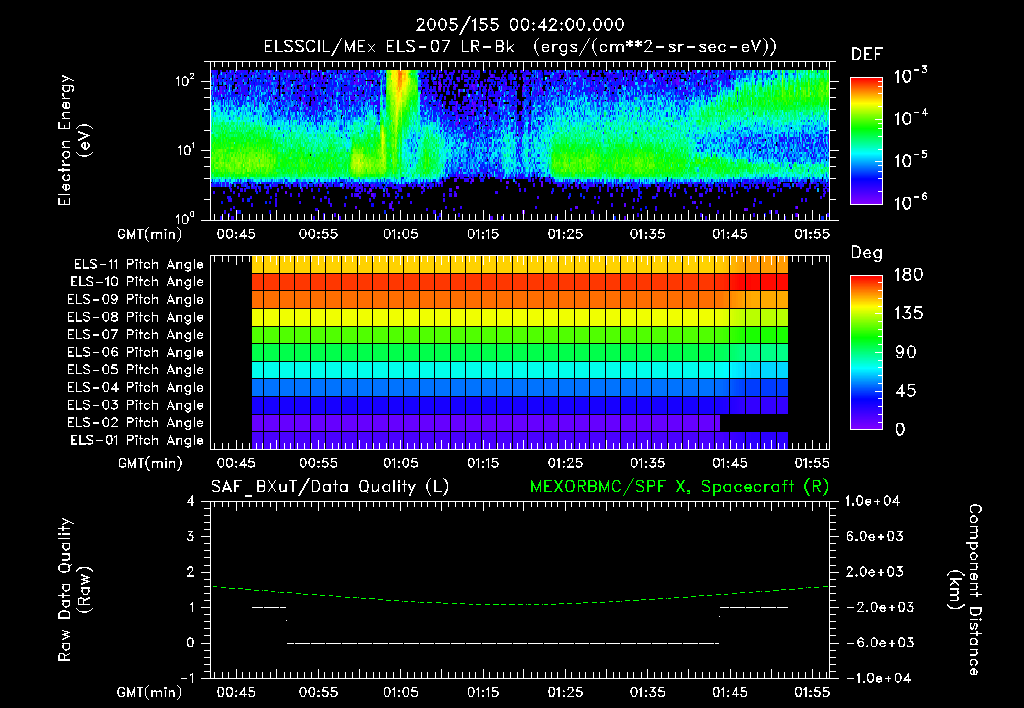Select the ELS-02 Pitch Angle row label
Screen dimensions: 1024x708
coord(135,423)
